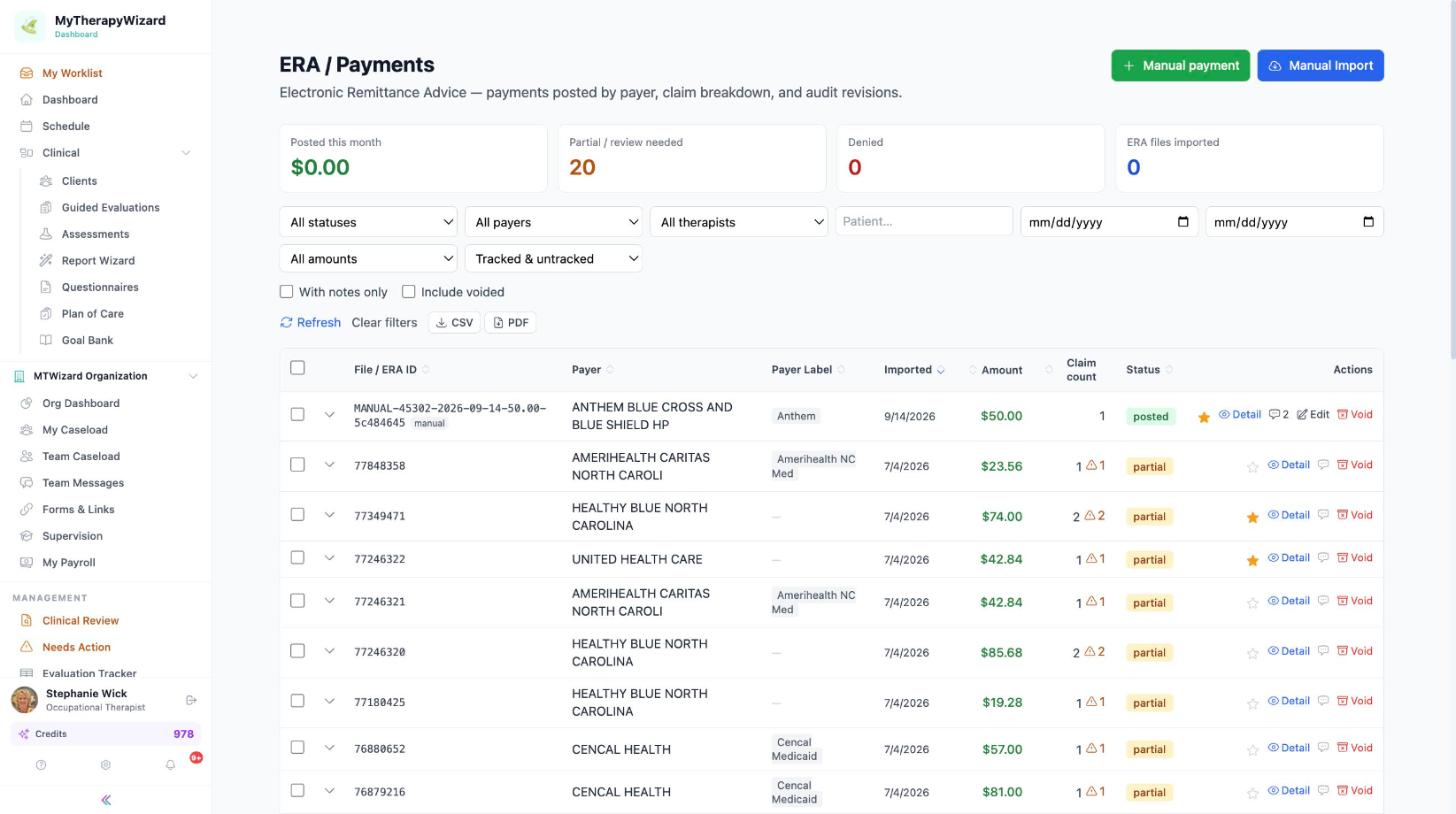Tick the checkbox for row 77848358

pos(297,464)
